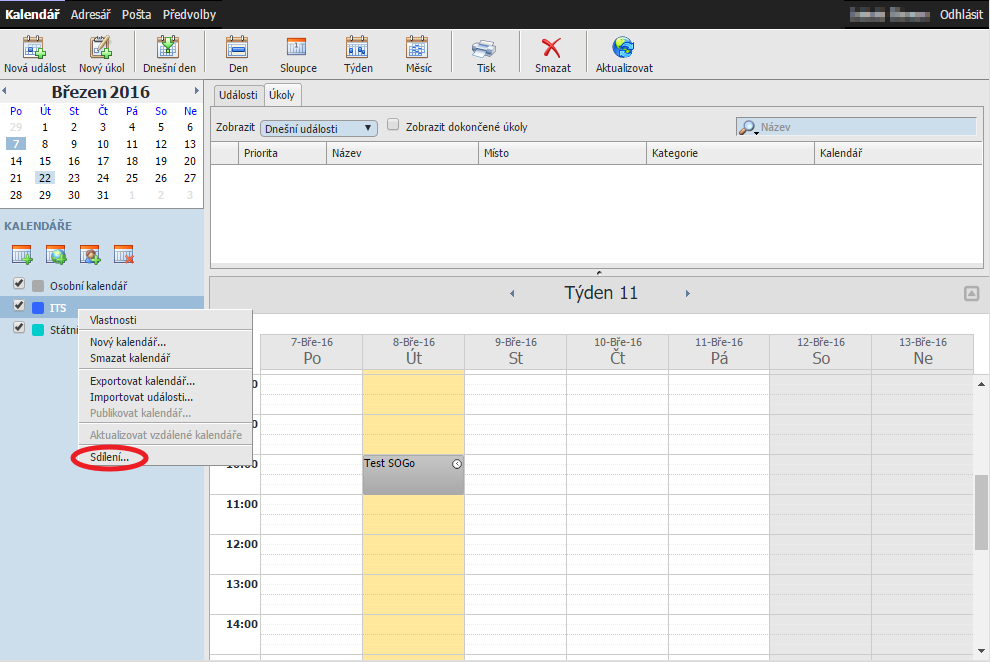The width and height of the screenshot is (990, 662).
Task: Sort by Kalendář column header
Action: [x=898, y=153]
